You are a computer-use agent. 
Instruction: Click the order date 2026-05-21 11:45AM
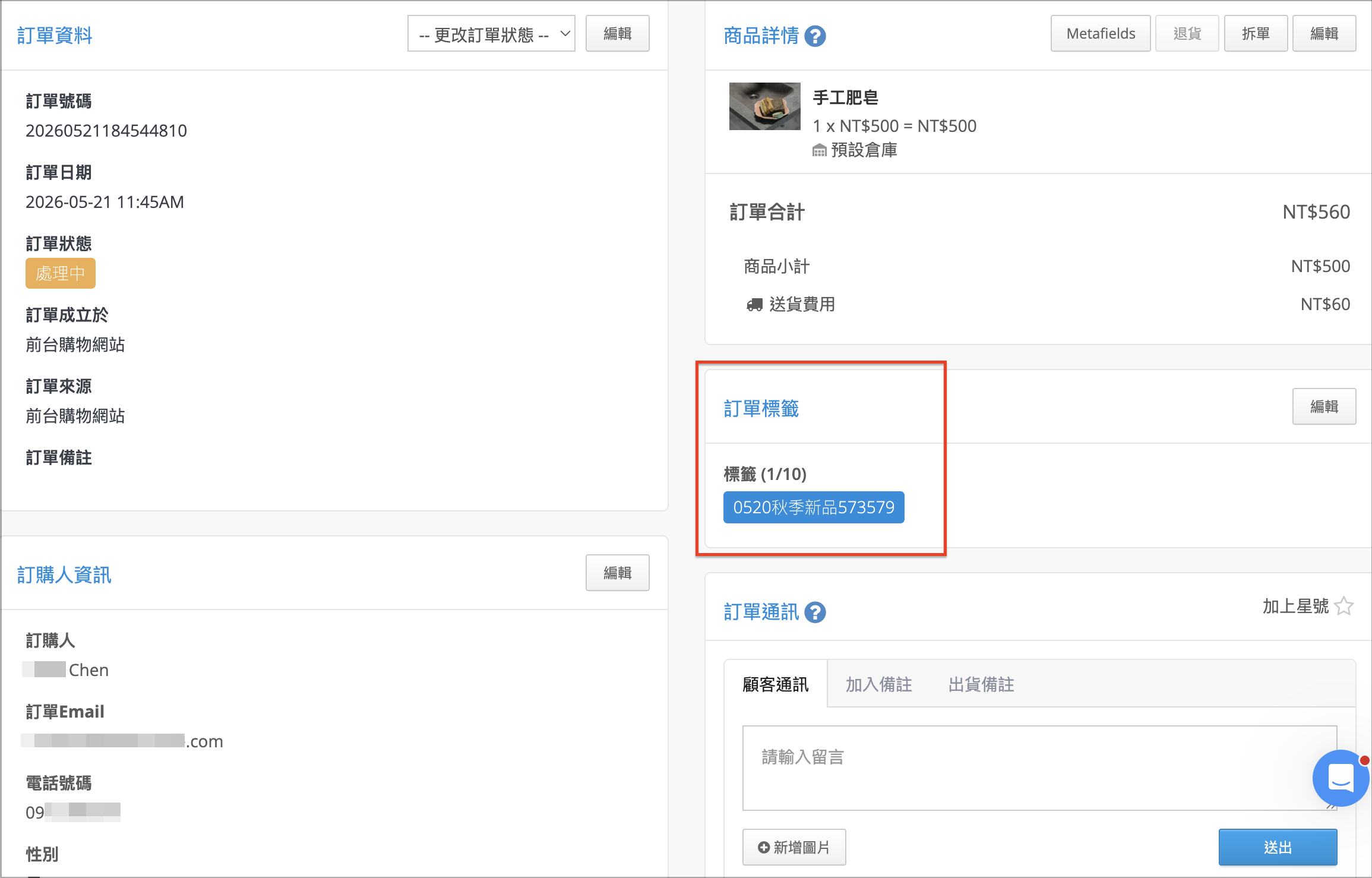pos(105,202)
